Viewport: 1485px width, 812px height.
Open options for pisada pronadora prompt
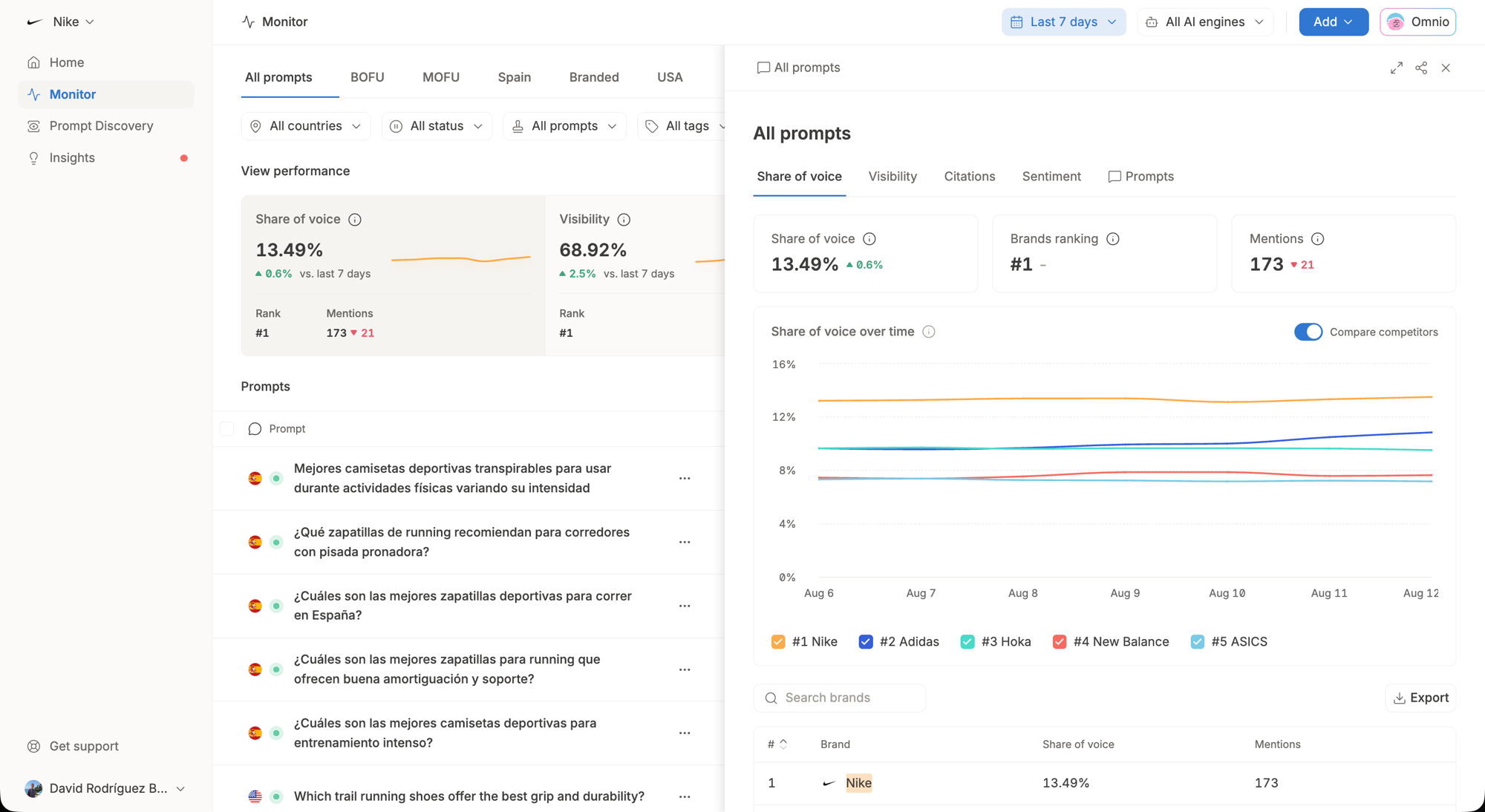[685, 543]
